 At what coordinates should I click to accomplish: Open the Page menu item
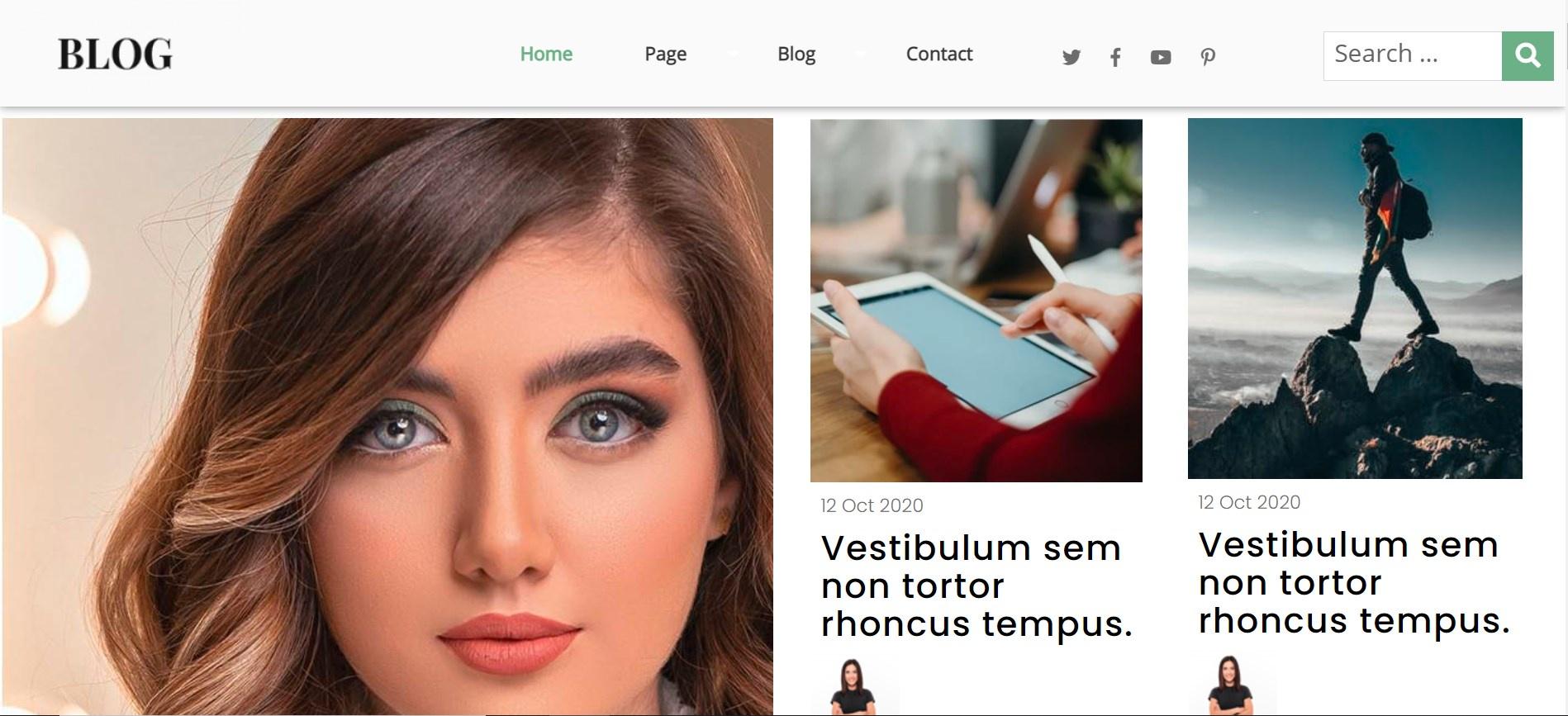665,54
